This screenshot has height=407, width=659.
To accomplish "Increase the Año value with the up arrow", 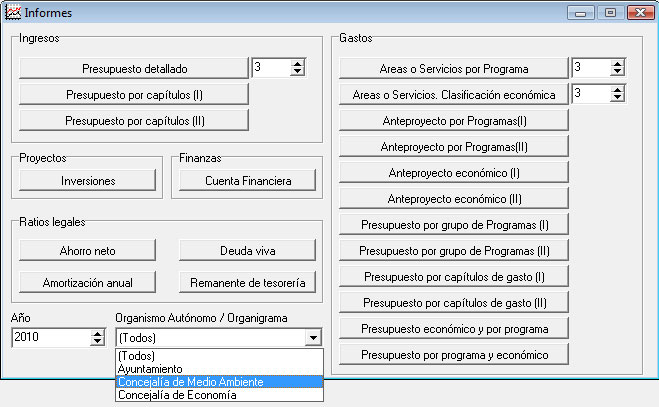I will [x=98, y=333].
